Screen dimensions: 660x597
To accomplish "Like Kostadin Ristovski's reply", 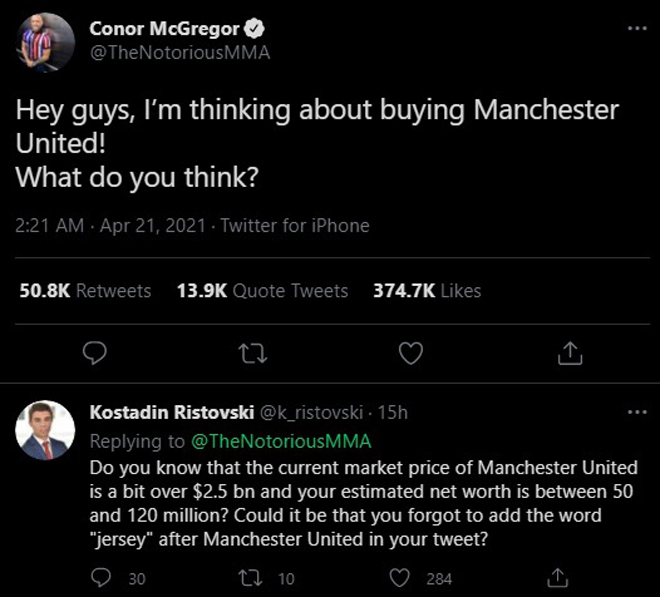I will coord(401,578).
